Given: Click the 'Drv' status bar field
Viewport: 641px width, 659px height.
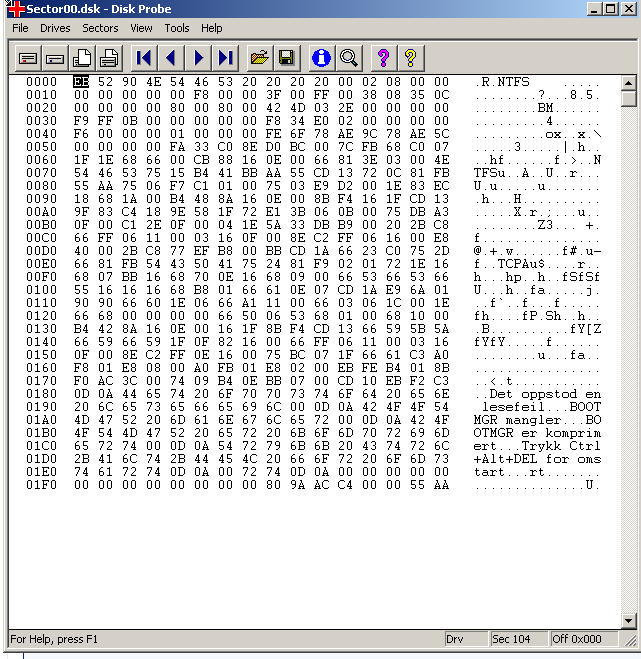Looking at the screenshot, I should [465, 639].
